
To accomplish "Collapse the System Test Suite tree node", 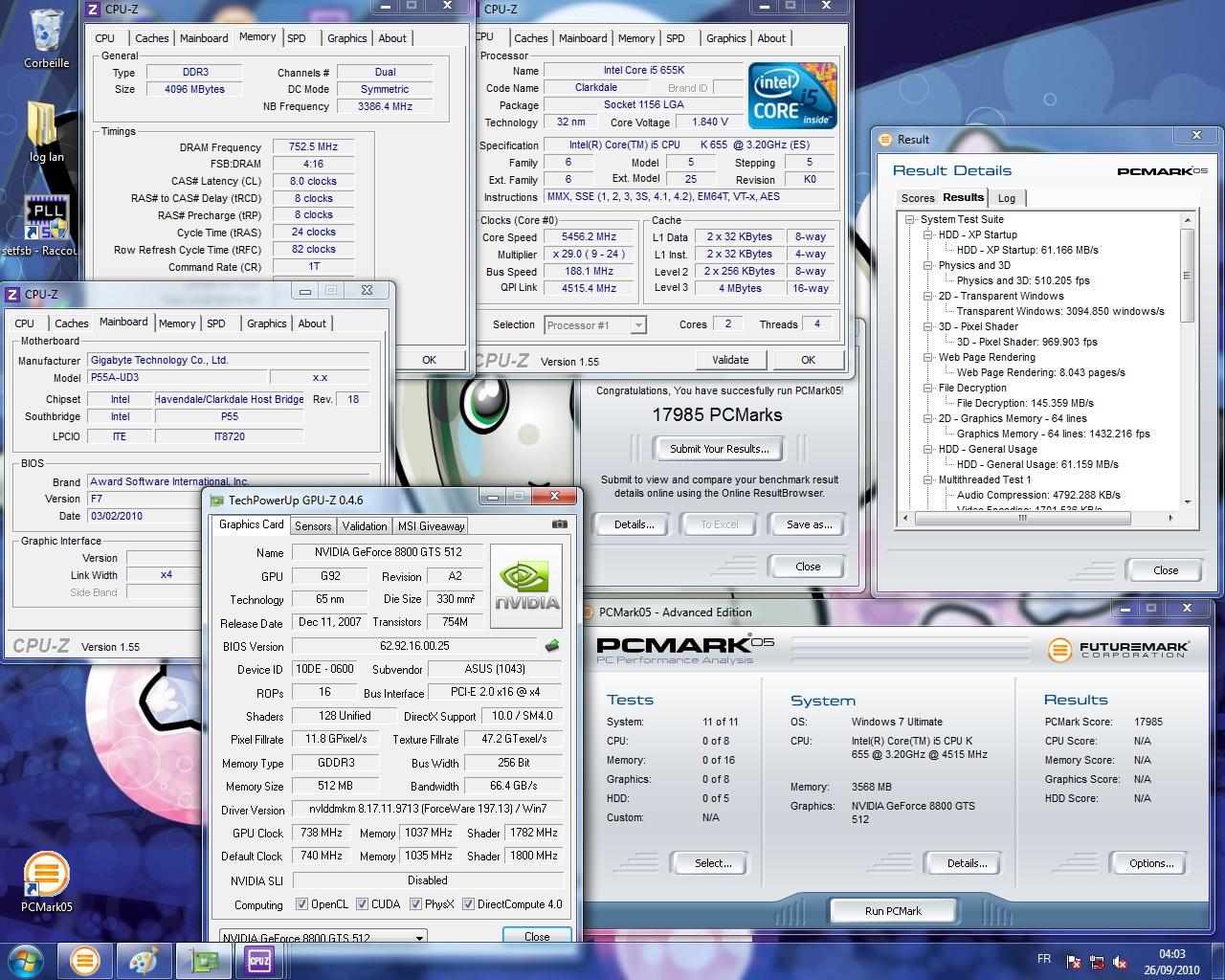I will [910, 219].
